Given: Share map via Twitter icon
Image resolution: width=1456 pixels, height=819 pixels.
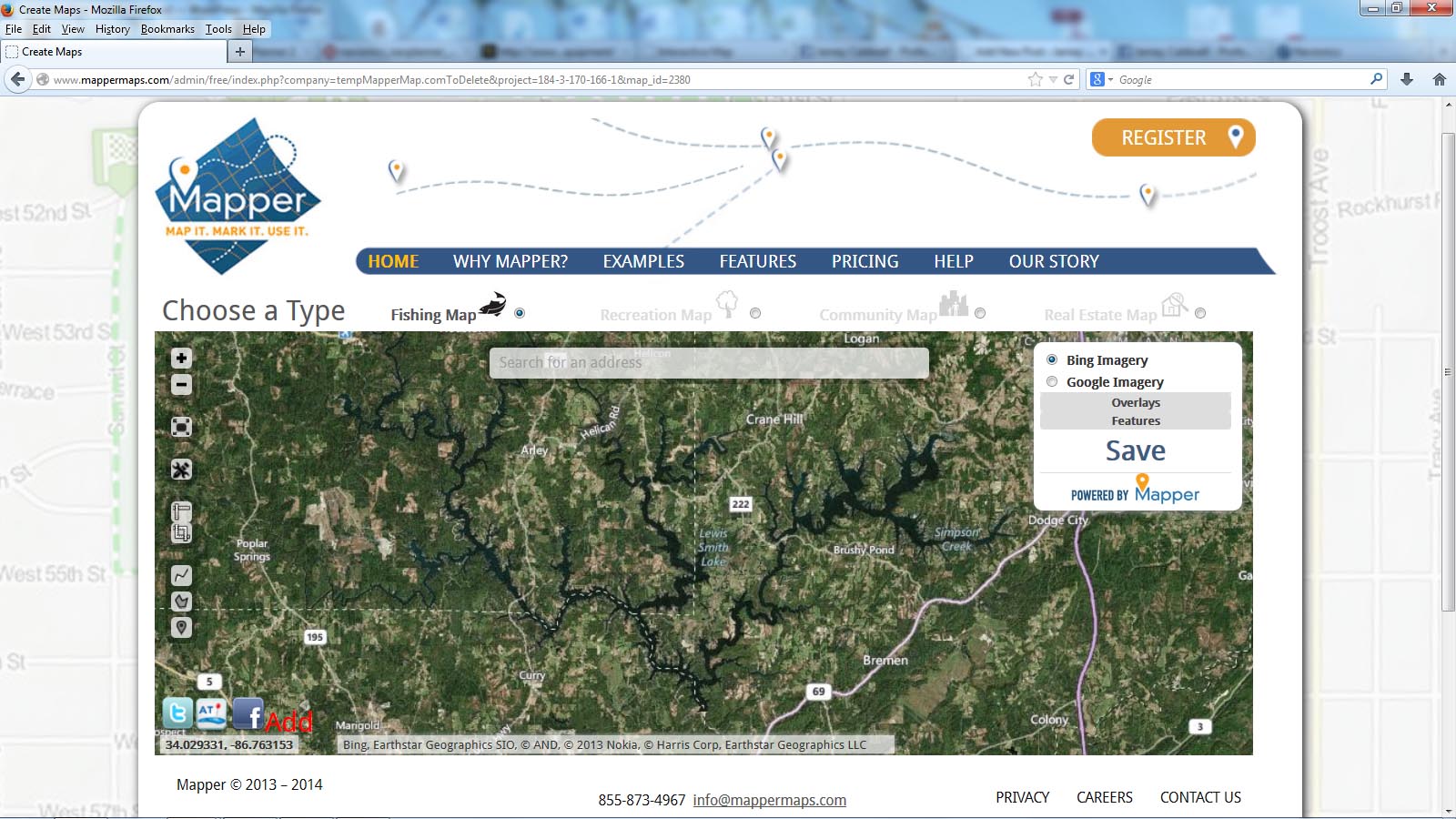Looking at the screenshot, I should (177, 713).
